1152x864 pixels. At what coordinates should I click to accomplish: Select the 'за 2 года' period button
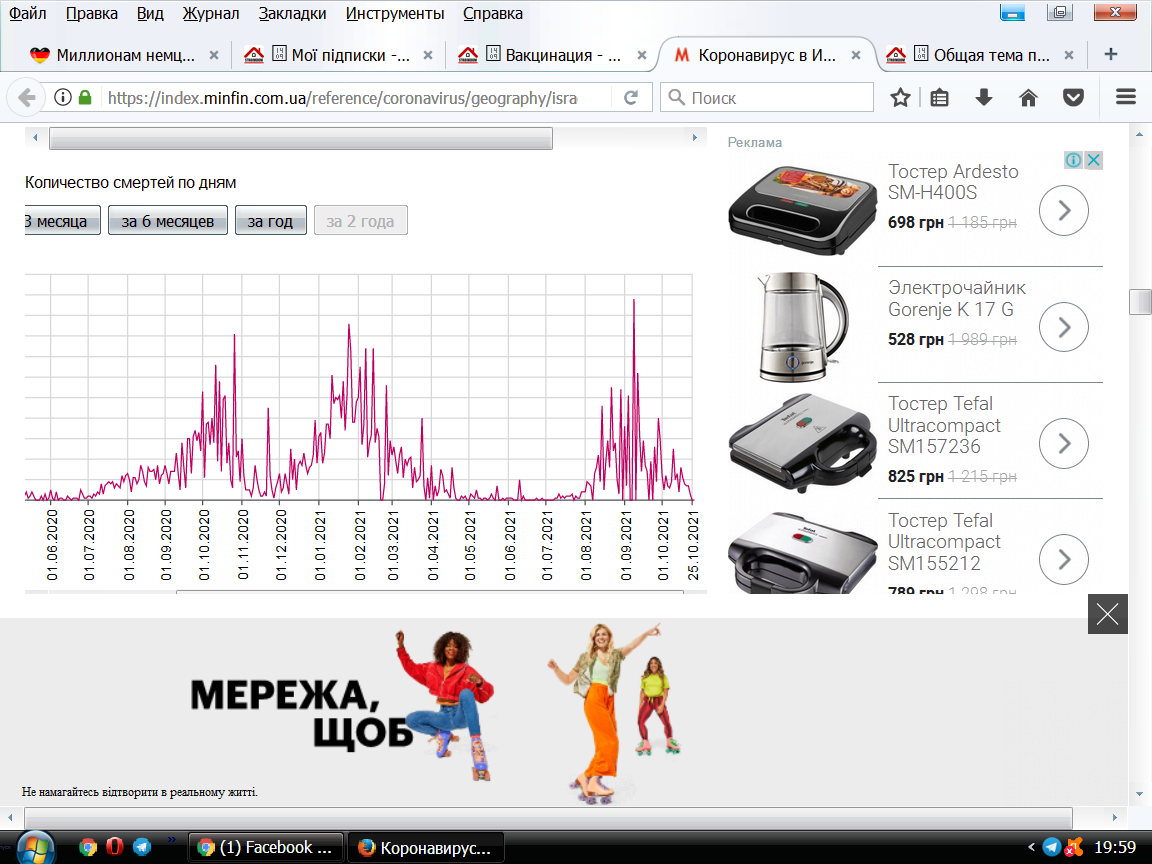360,220
